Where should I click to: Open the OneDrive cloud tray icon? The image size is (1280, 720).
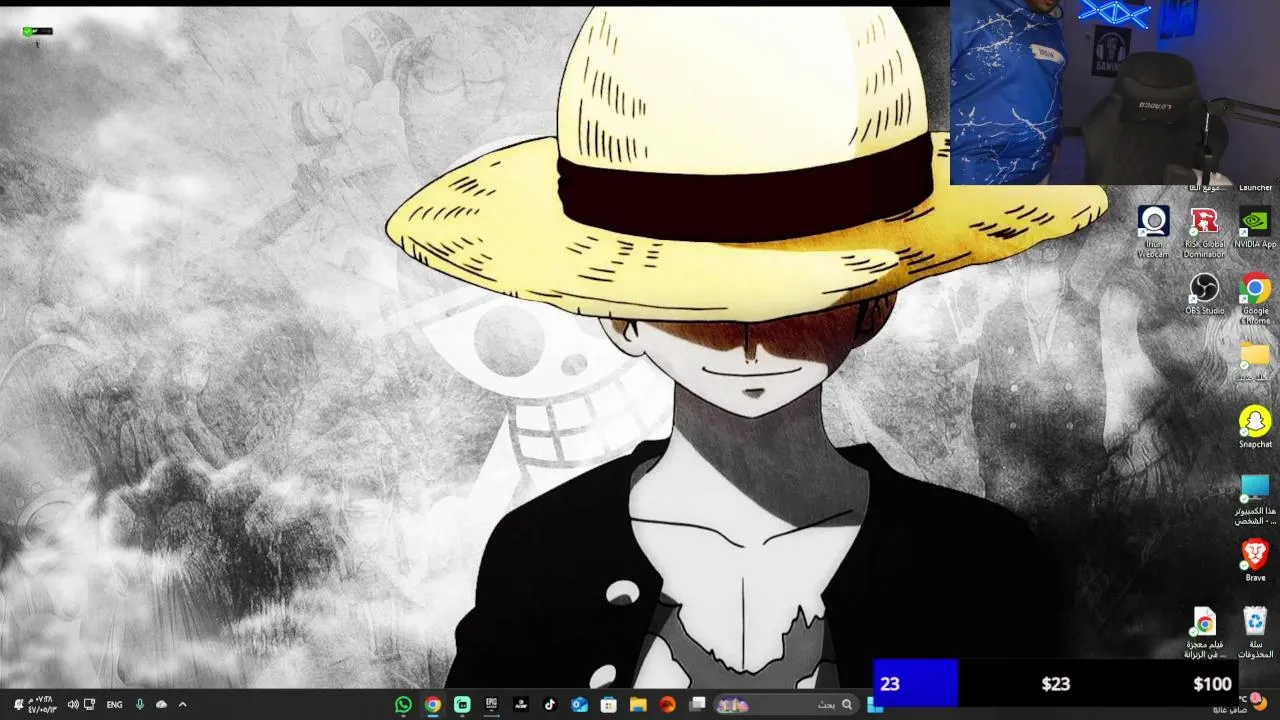point(161,704)
